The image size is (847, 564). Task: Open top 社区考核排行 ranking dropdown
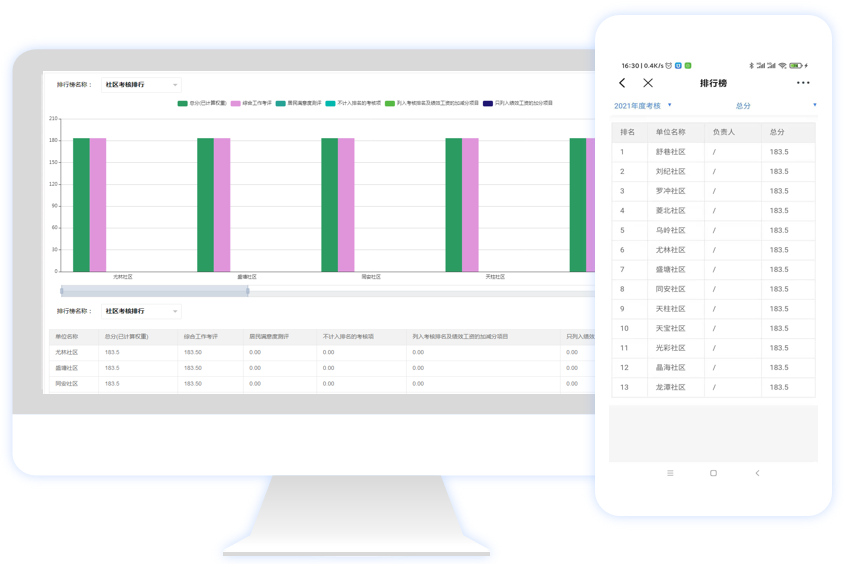pyautogui.click(x=141, y=85)
